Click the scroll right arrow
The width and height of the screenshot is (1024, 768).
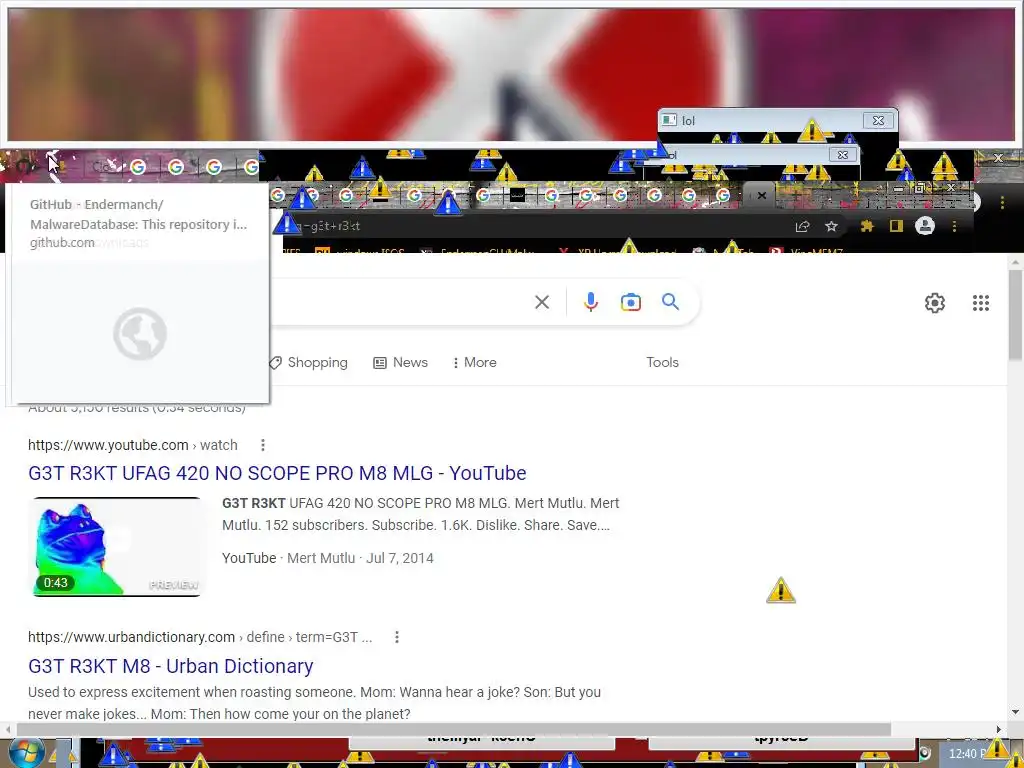click(x=999, y=729)
